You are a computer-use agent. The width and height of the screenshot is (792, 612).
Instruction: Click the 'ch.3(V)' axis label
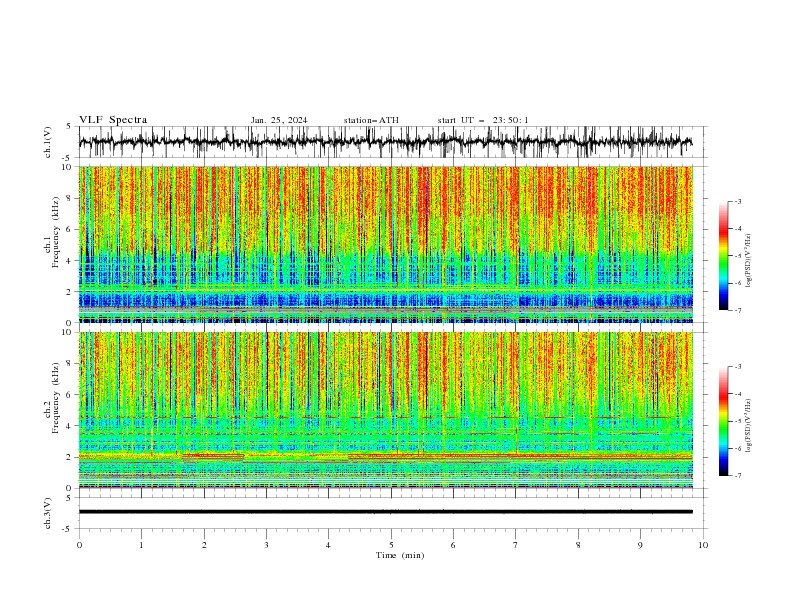tap(48, 513)
